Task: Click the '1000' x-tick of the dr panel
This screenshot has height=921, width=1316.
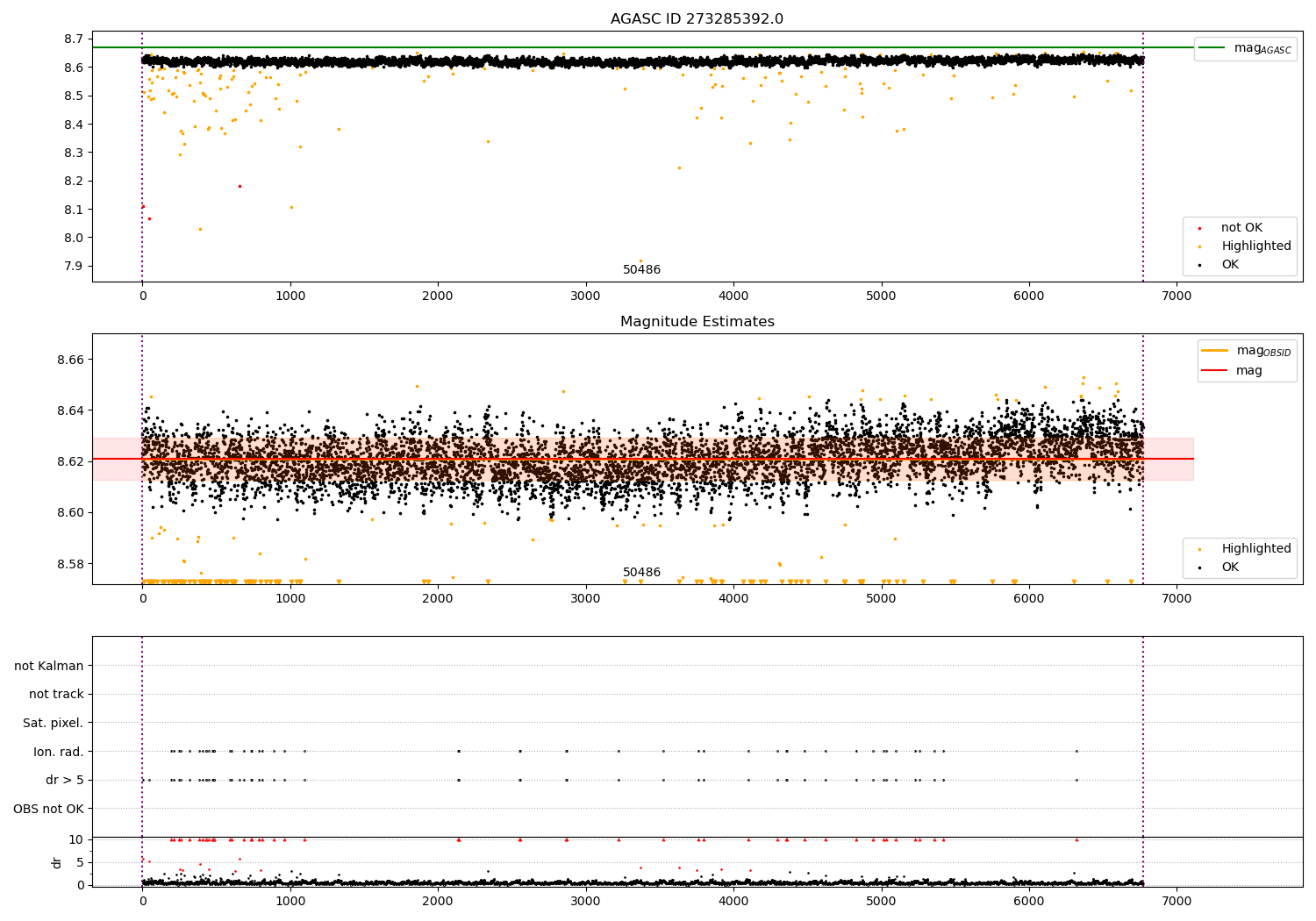Action: tap(290, 902)
